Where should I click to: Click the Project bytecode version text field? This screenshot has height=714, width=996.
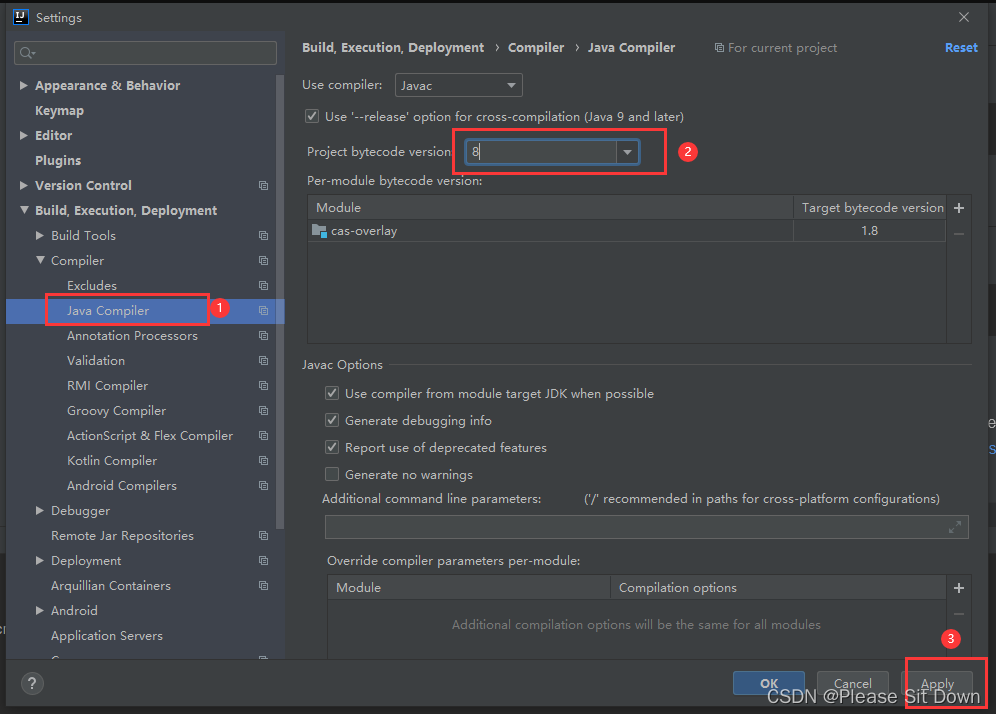(541, 152)
